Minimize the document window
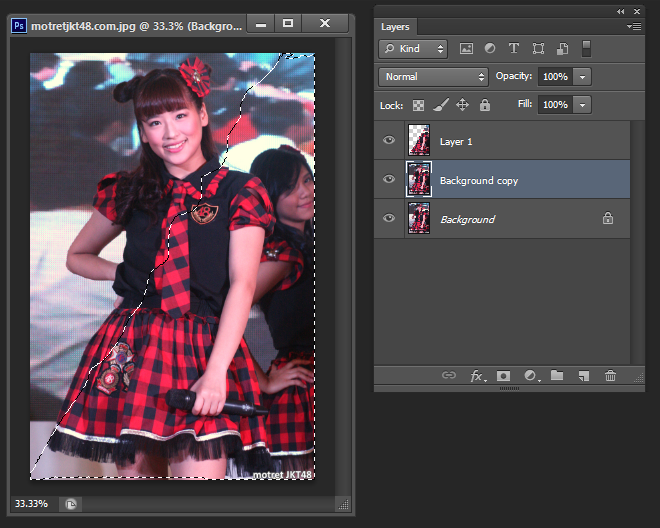The width and height of the screenshot is (660, 528). (x=261, y=24)
